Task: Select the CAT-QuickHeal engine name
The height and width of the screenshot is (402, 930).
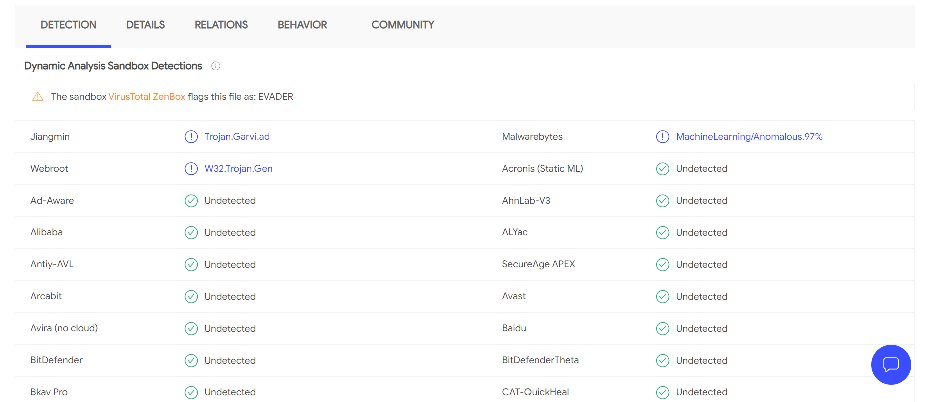Action: click(x=535, y=392)
